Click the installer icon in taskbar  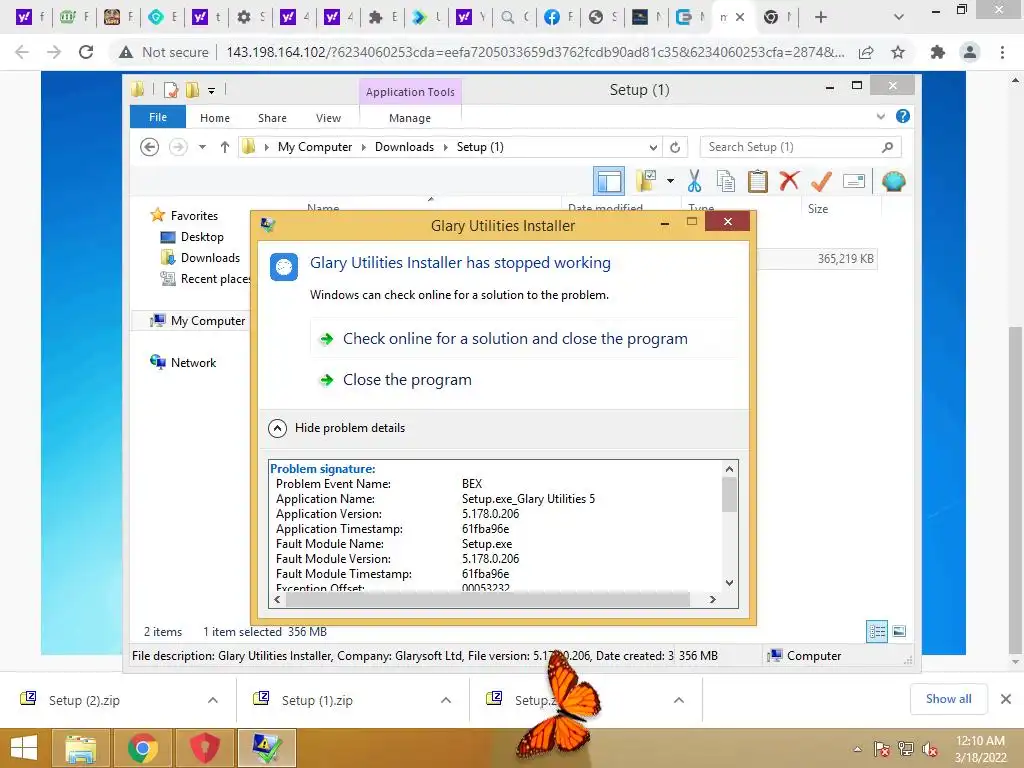click(266, 748)
